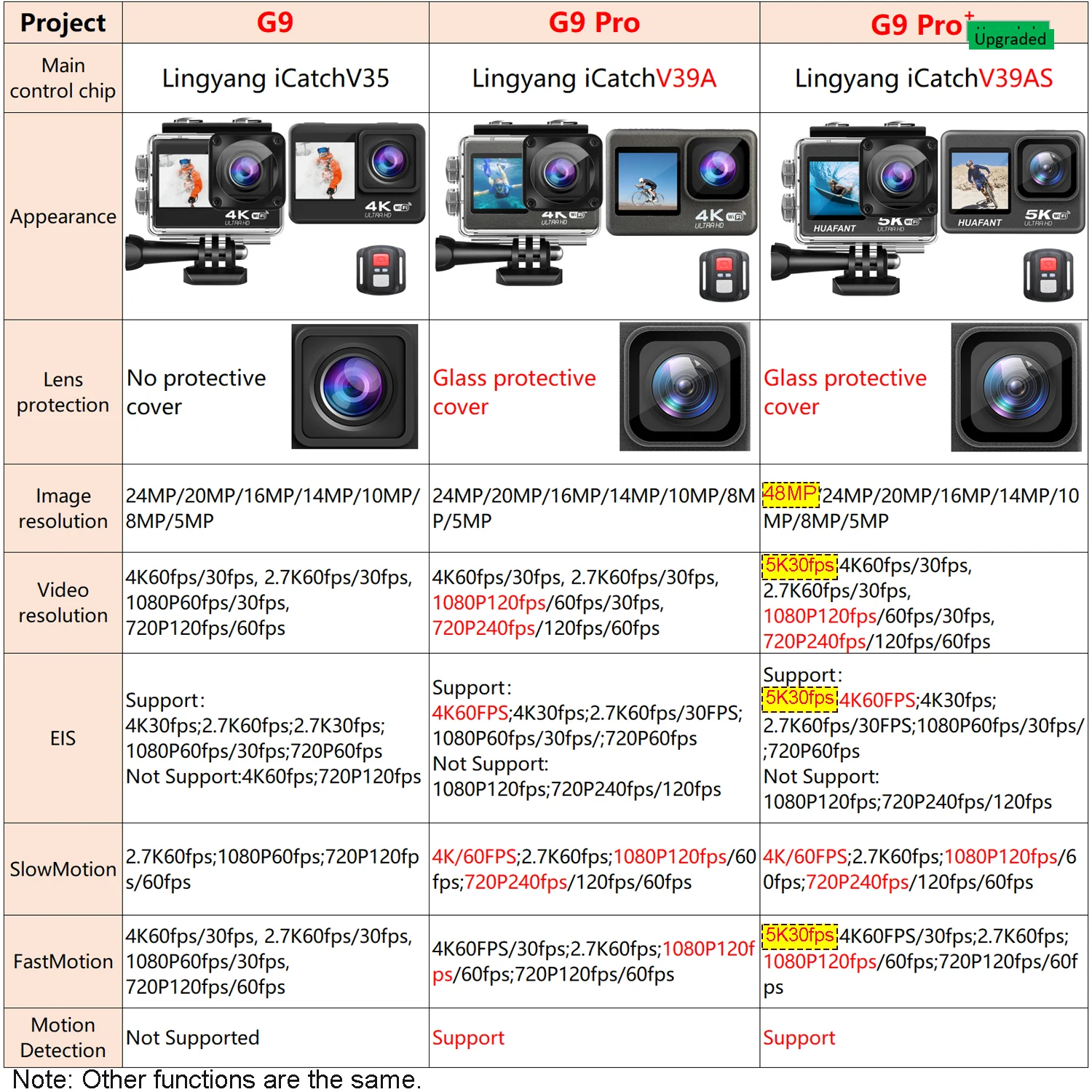
Task: Click G9 Pro 'Glass protective cover' text
Action: point(514,392)
